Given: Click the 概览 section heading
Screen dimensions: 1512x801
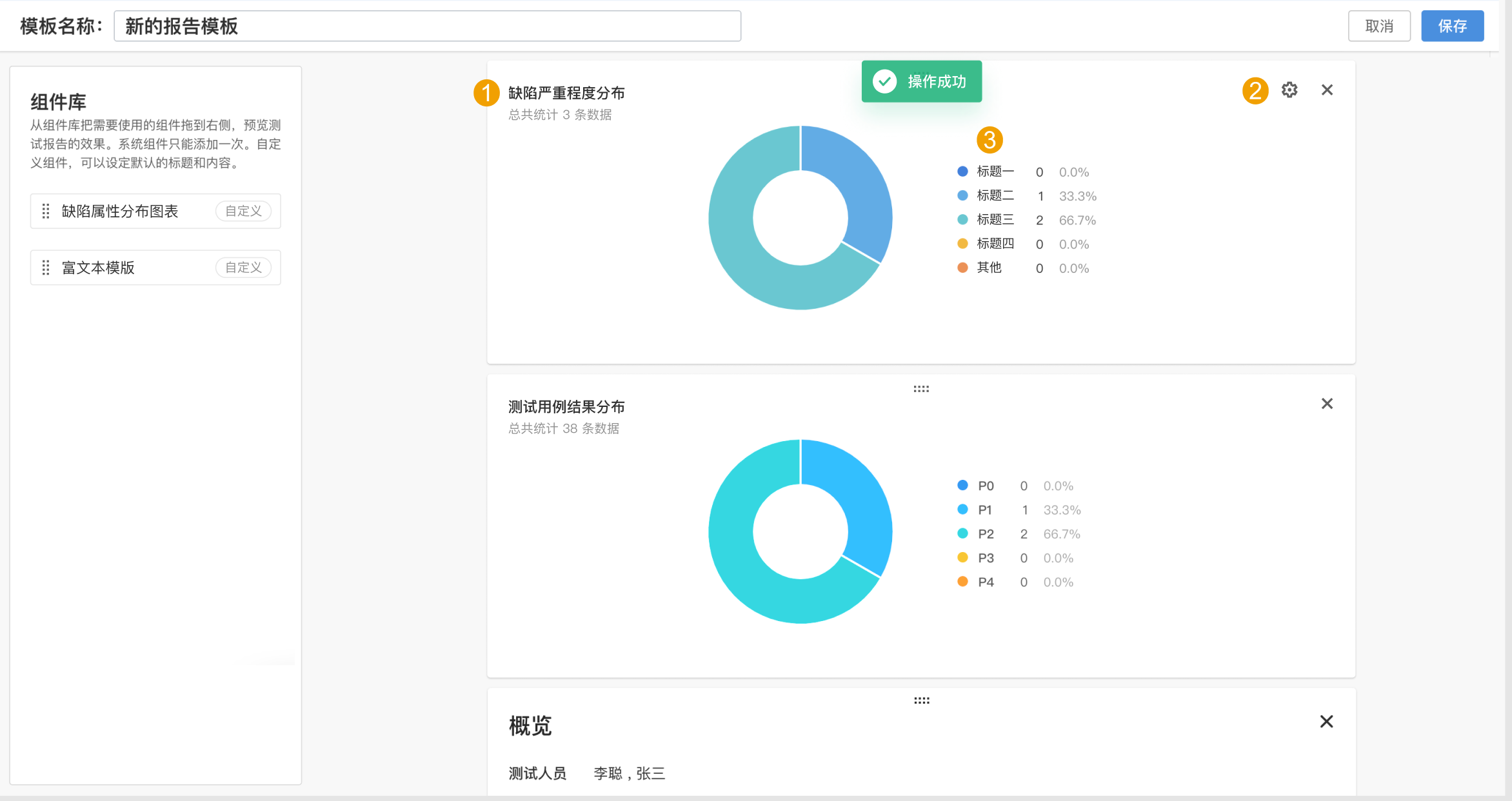Looking at the screenshot, I should [530, 726].
